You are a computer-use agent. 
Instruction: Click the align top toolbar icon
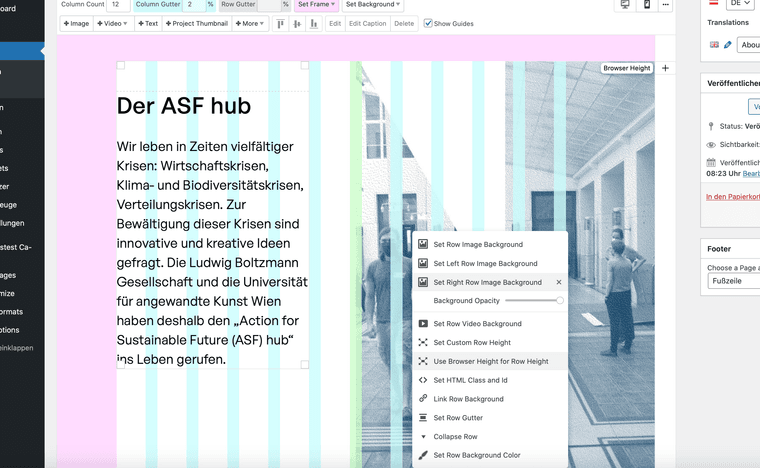(x=281, y=23)
